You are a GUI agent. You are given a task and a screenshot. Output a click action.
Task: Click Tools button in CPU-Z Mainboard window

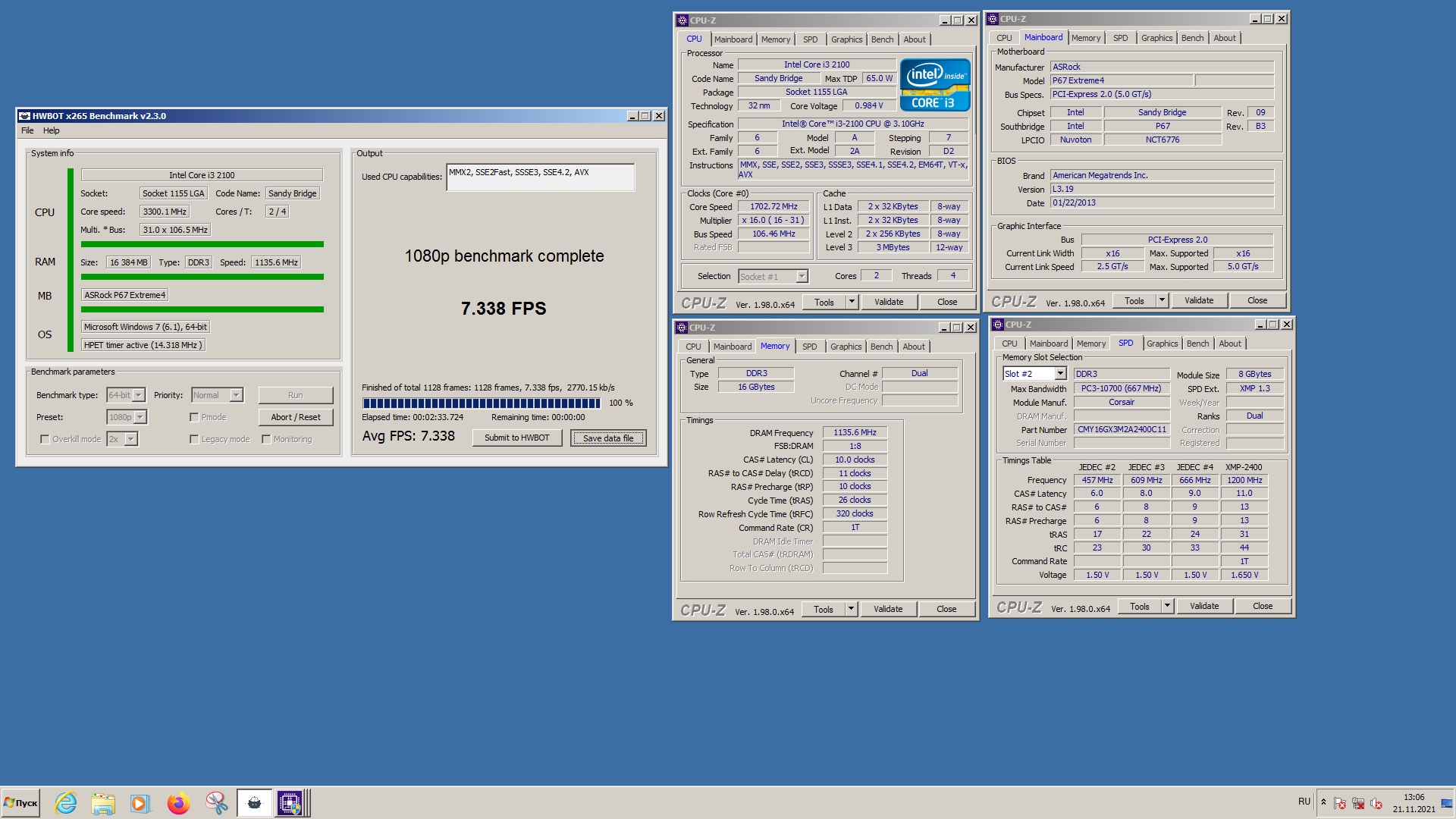[1134, 300]
